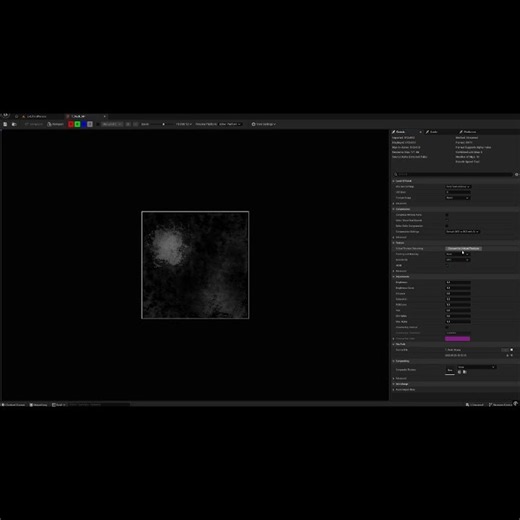Click Convert to Virtual Texture button
The width and height of the screenshot is (520, 520).
coord(463,249)
